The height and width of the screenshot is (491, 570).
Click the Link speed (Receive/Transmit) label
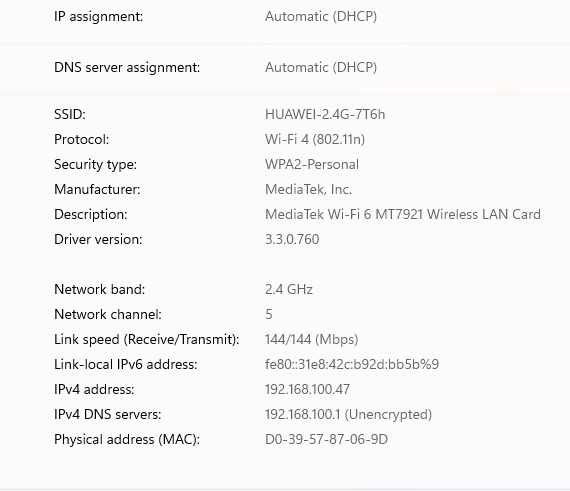[147, 340]
